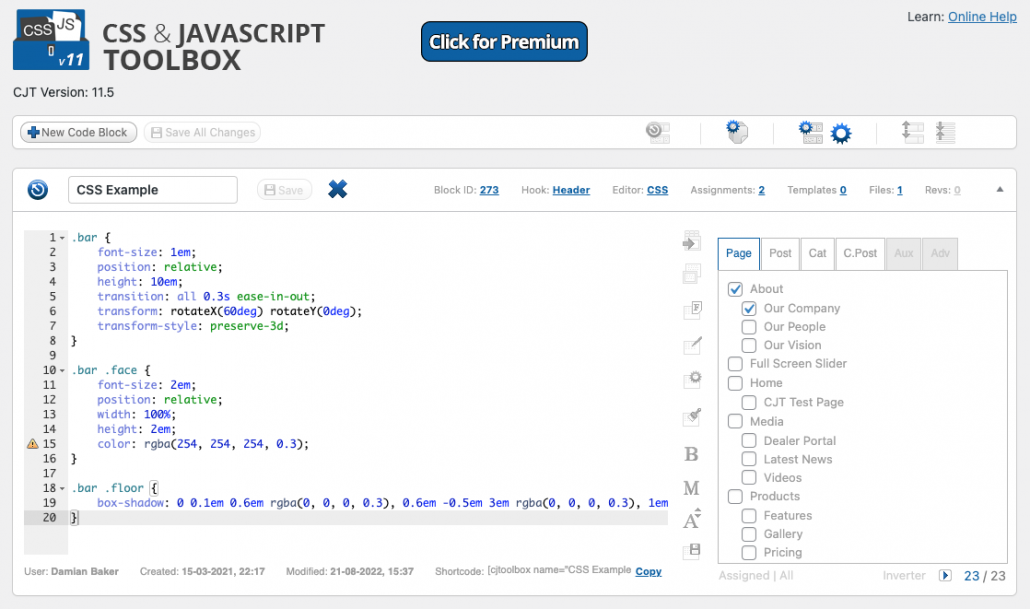Click the collapse all blocks toolbar icon
Screen dimensions: 1030x609
tap(945, 133)
